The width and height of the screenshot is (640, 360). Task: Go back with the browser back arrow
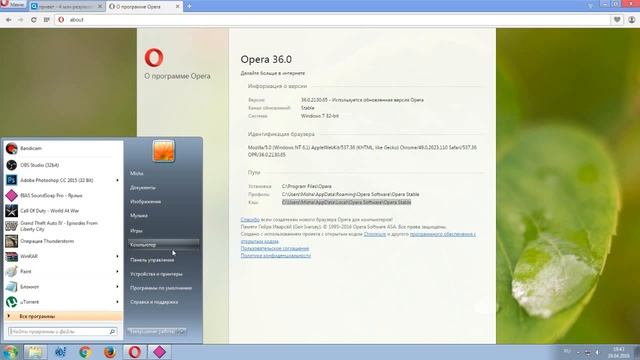pyautogui.click(x=9, y=20)
